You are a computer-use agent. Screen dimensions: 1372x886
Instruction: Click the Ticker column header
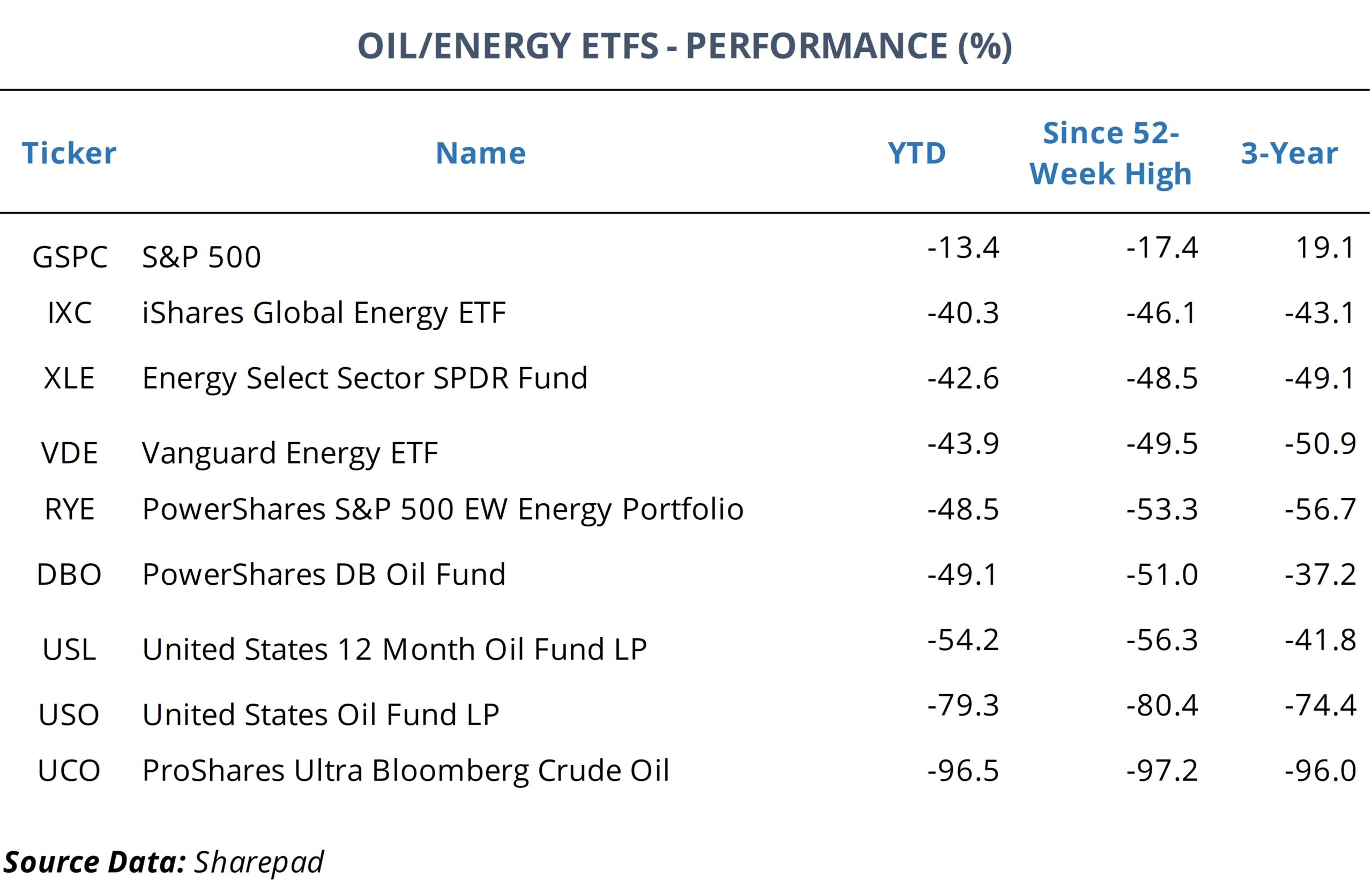pos(69,154)
